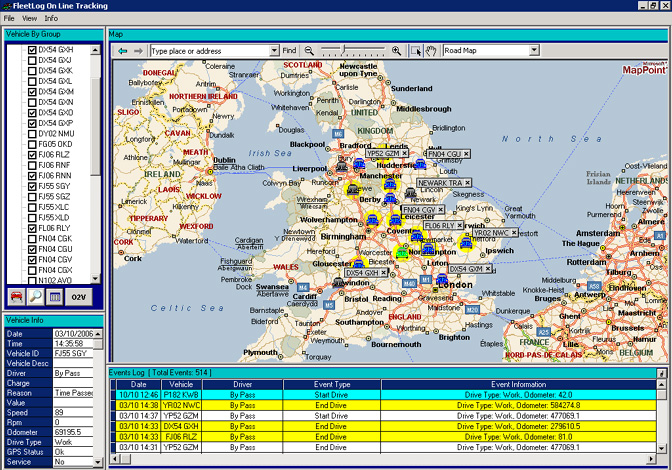The image size is (672, 470).
Task: Sort events by the Date column header
Action: 138,384
